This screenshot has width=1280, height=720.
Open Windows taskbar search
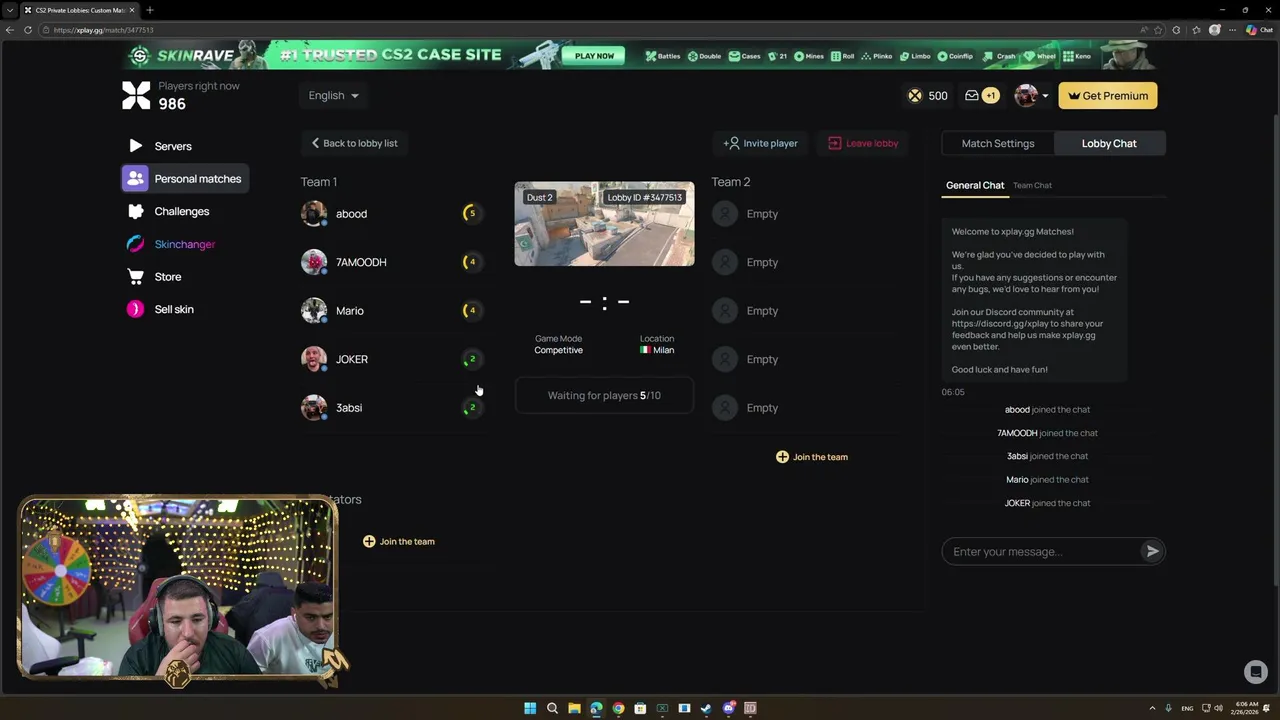point(552,708)
